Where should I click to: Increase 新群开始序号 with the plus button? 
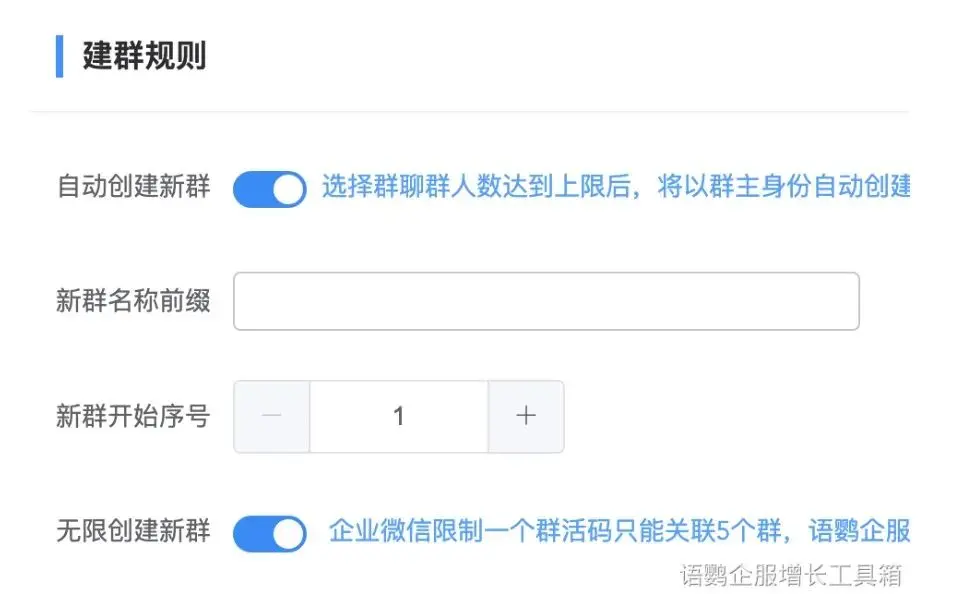pos(526,417)
